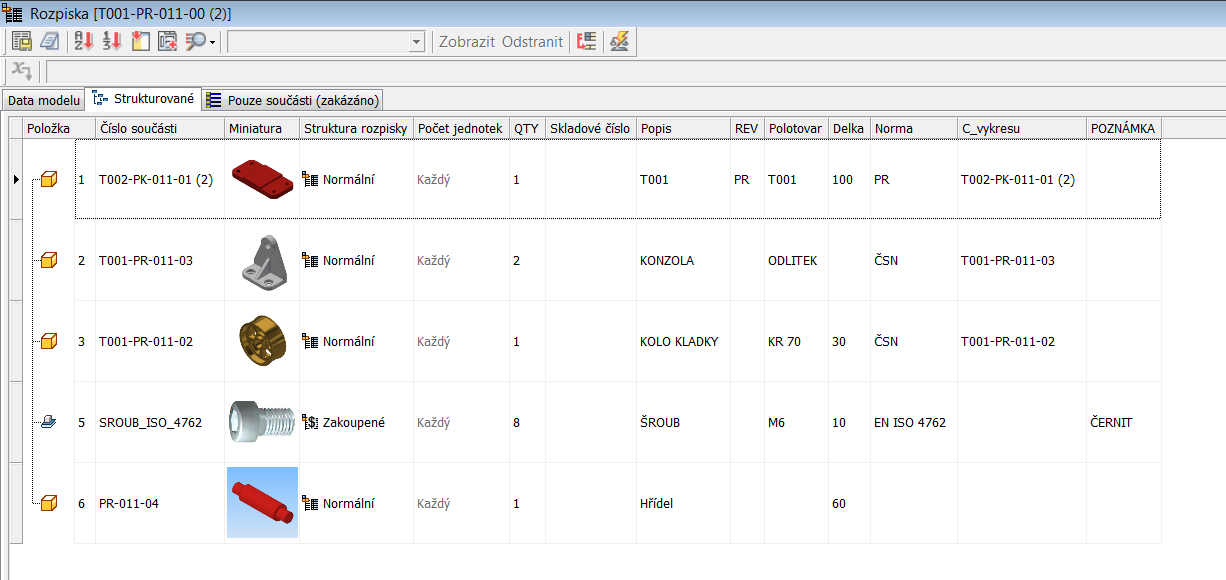
Task: Click the QTY column header
Action: pos(525,129)
